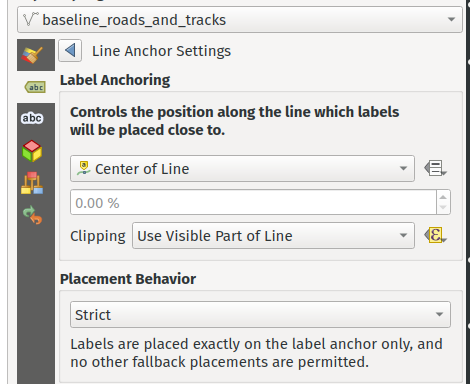Expand the baseline_roads_and_tracks layer dropdown

pos(240,20)
